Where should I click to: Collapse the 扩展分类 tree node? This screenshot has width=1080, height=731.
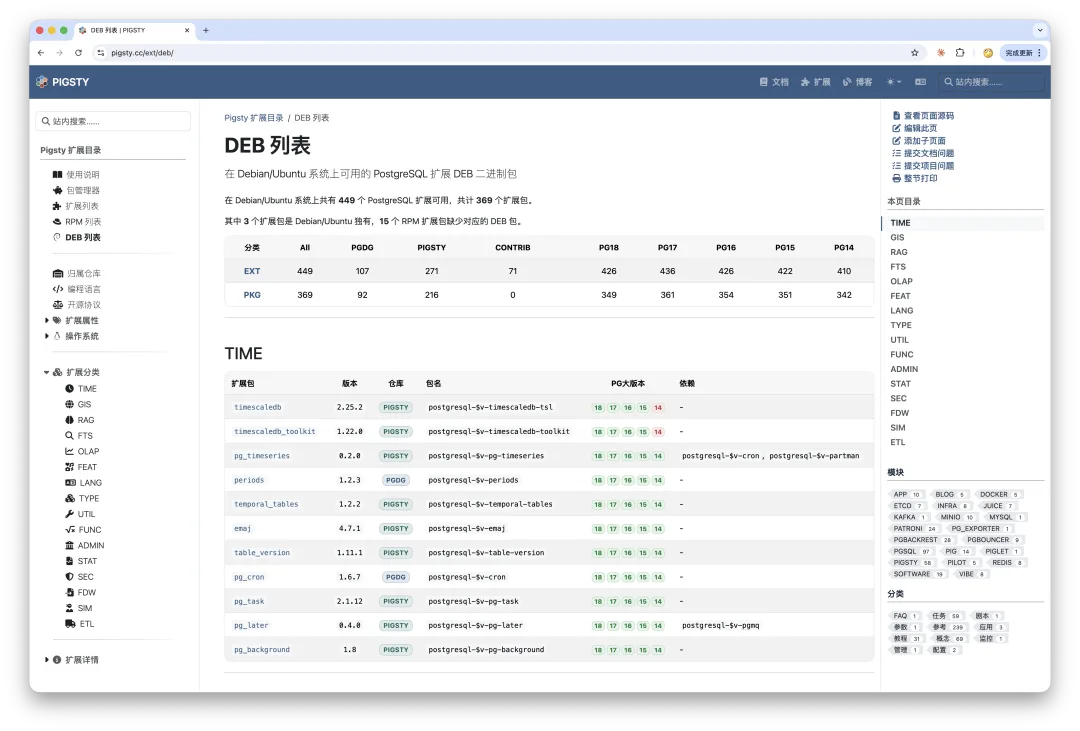47,373
